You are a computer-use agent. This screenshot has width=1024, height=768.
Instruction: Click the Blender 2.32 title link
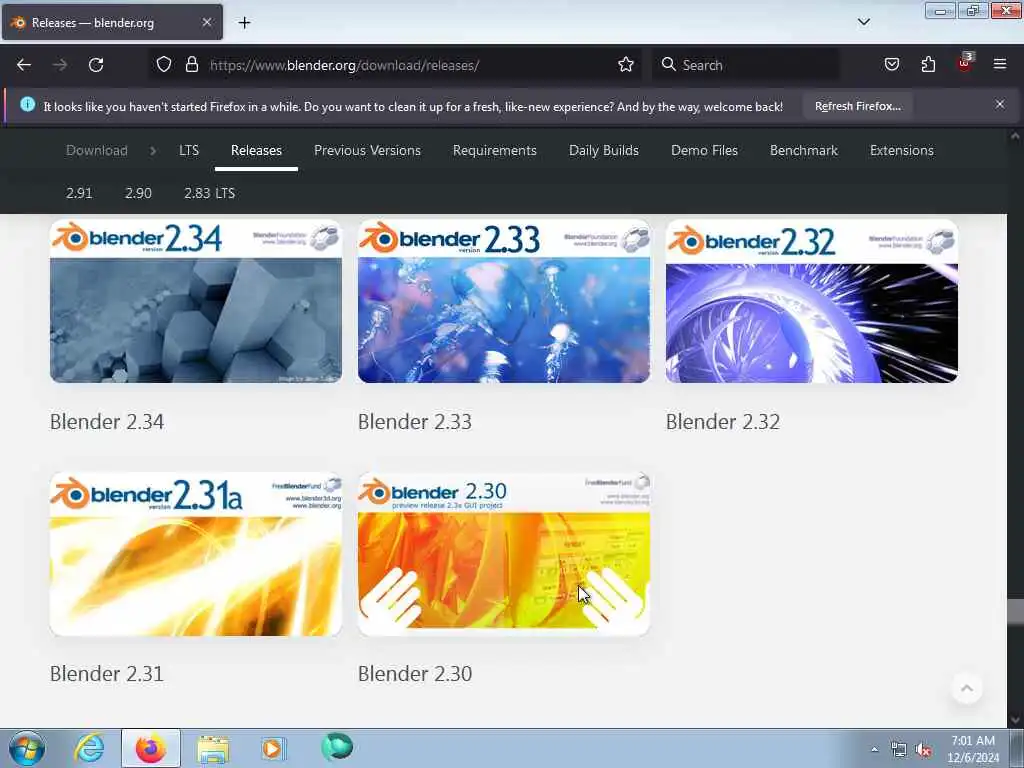click(x=723, y=422)
